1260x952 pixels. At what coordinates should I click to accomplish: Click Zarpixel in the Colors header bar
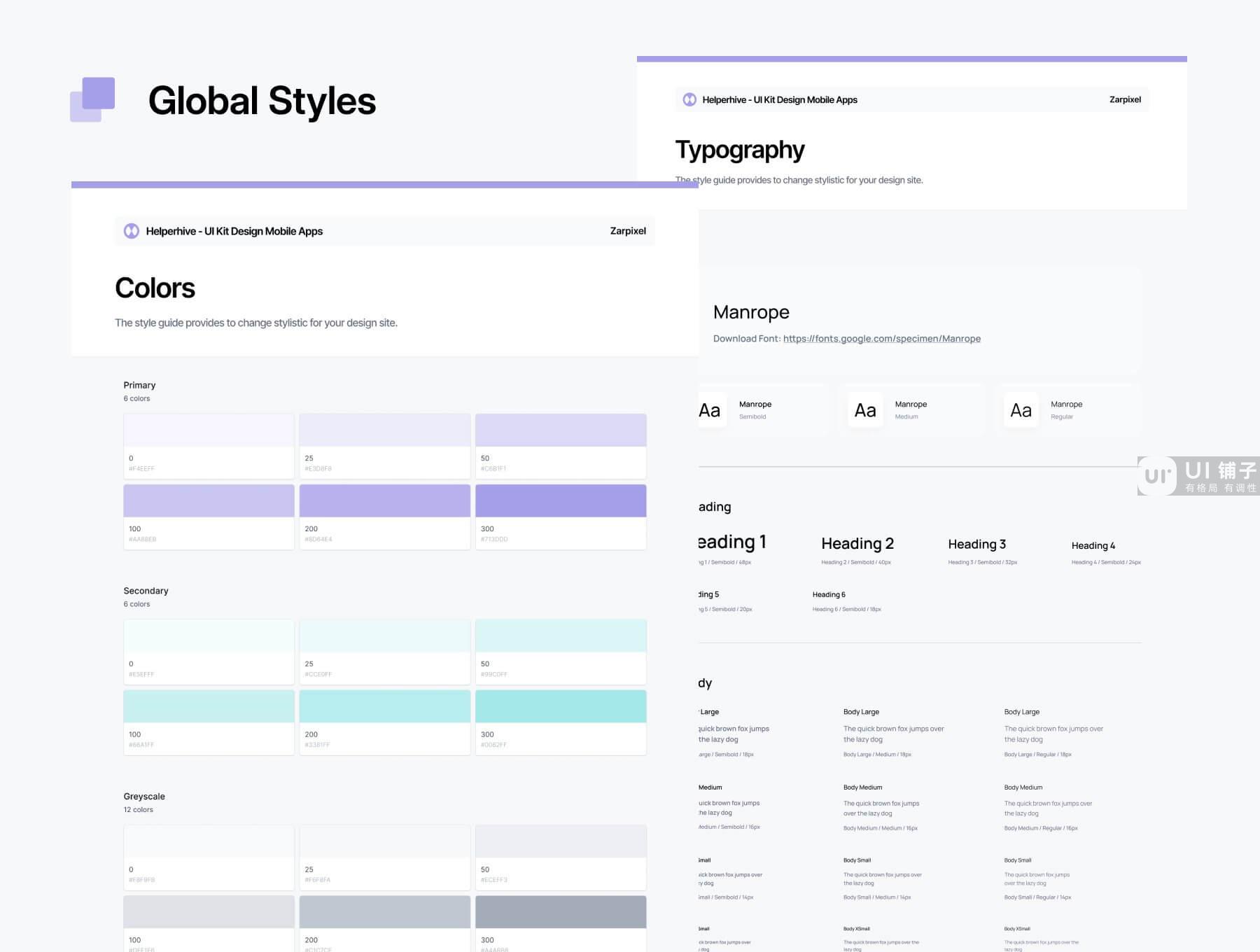pos(628,231)
